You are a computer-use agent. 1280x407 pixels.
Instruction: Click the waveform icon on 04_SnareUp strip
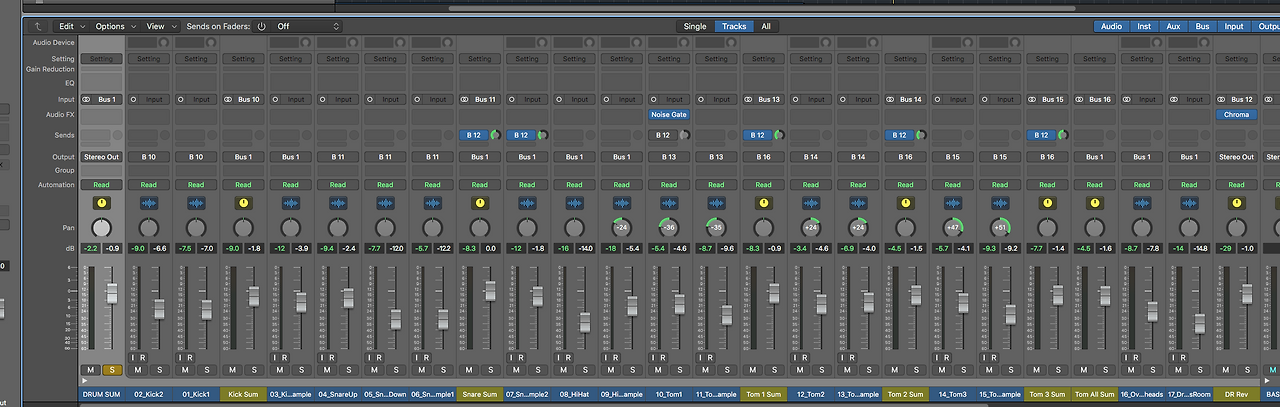point(338,203)
